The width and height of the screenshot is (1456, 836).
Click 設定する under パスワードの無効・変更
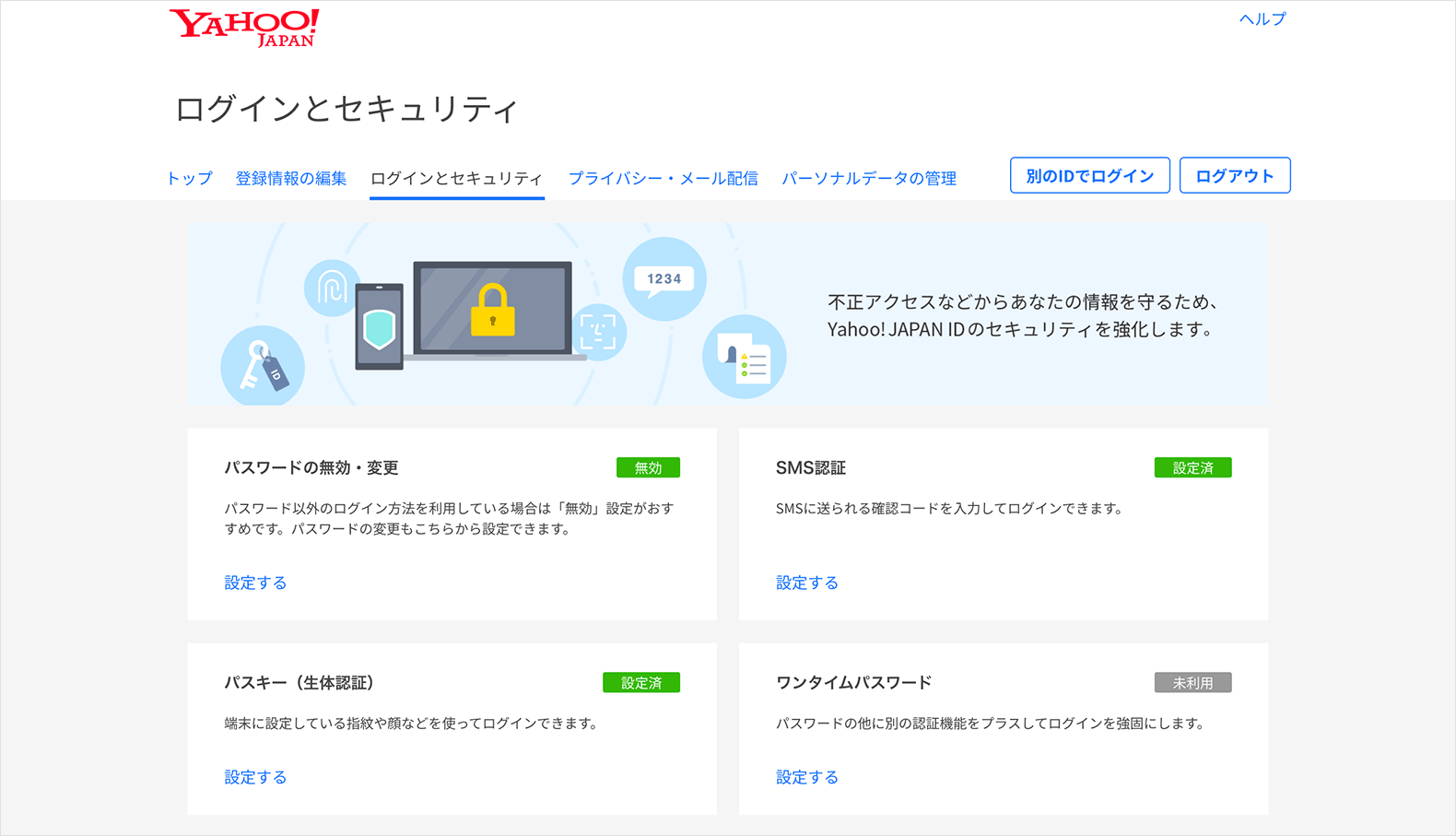[255, 583]
